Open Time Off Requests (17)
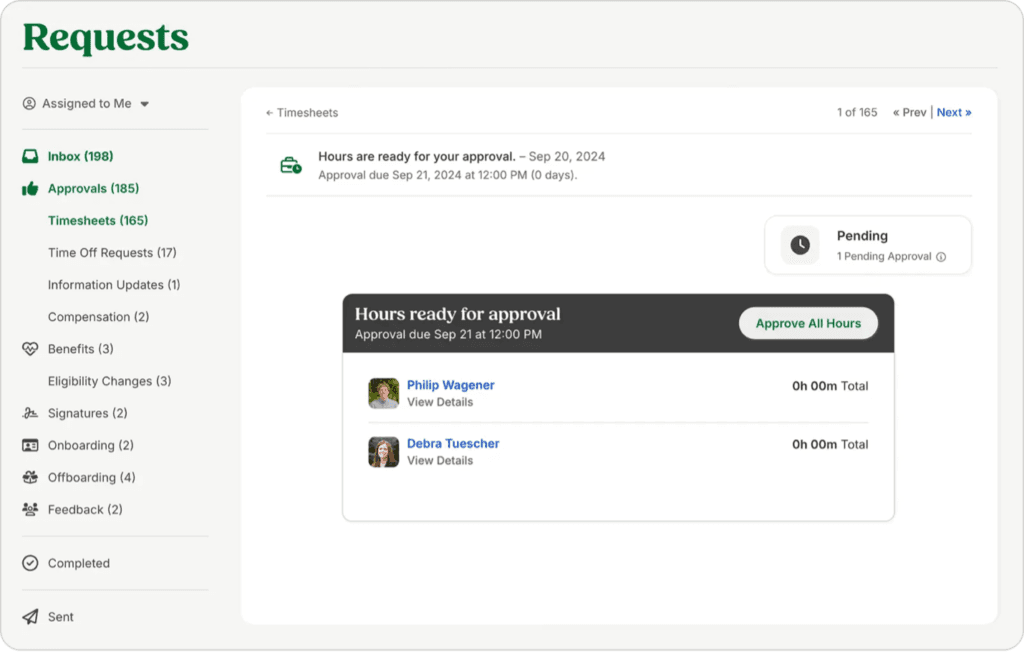Image resolution: width=1024 pixels, height=654 pixels. click(x=112, y=253)
